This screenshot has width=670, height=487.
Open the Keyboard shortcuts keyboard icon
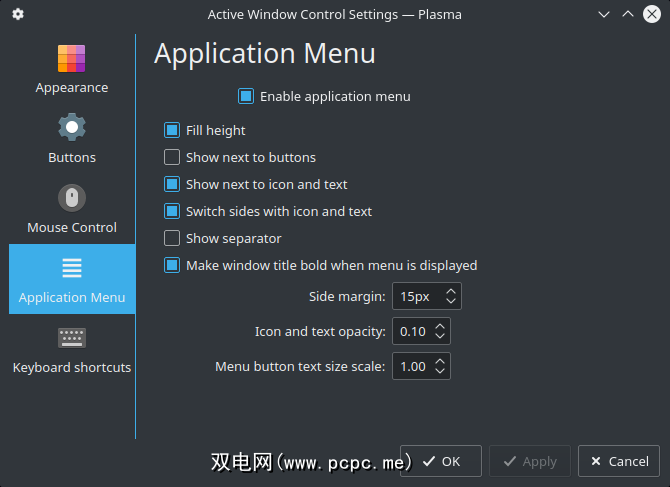click(72, 338)
